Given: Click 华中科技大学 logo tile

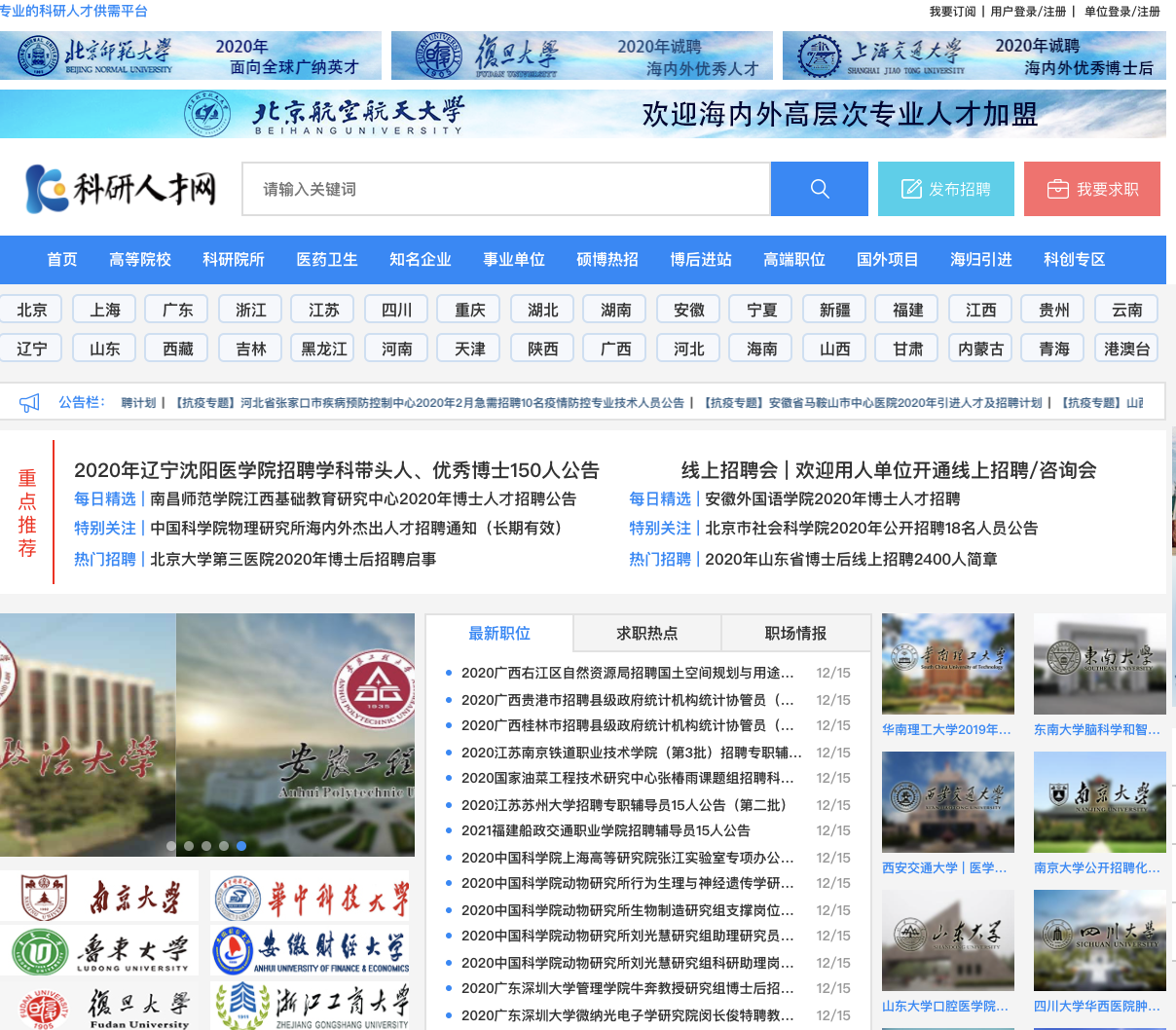Looking at the screenshot, I should [x=311, y=896].
